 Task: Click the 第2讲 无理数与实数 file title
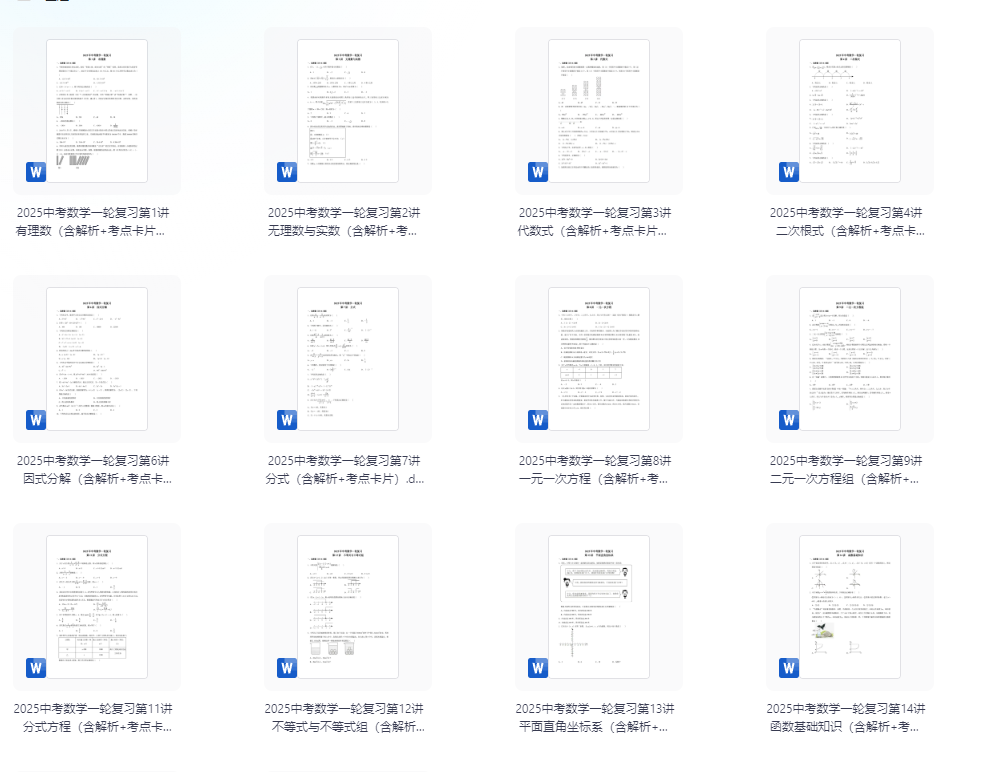click(x=343, y=221)
